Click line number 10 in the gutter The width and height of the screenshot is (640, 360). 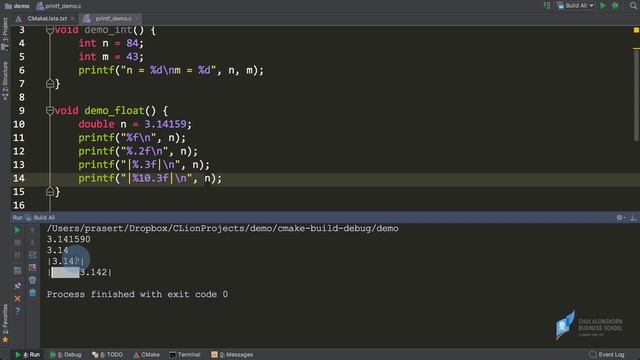[18, 124]
